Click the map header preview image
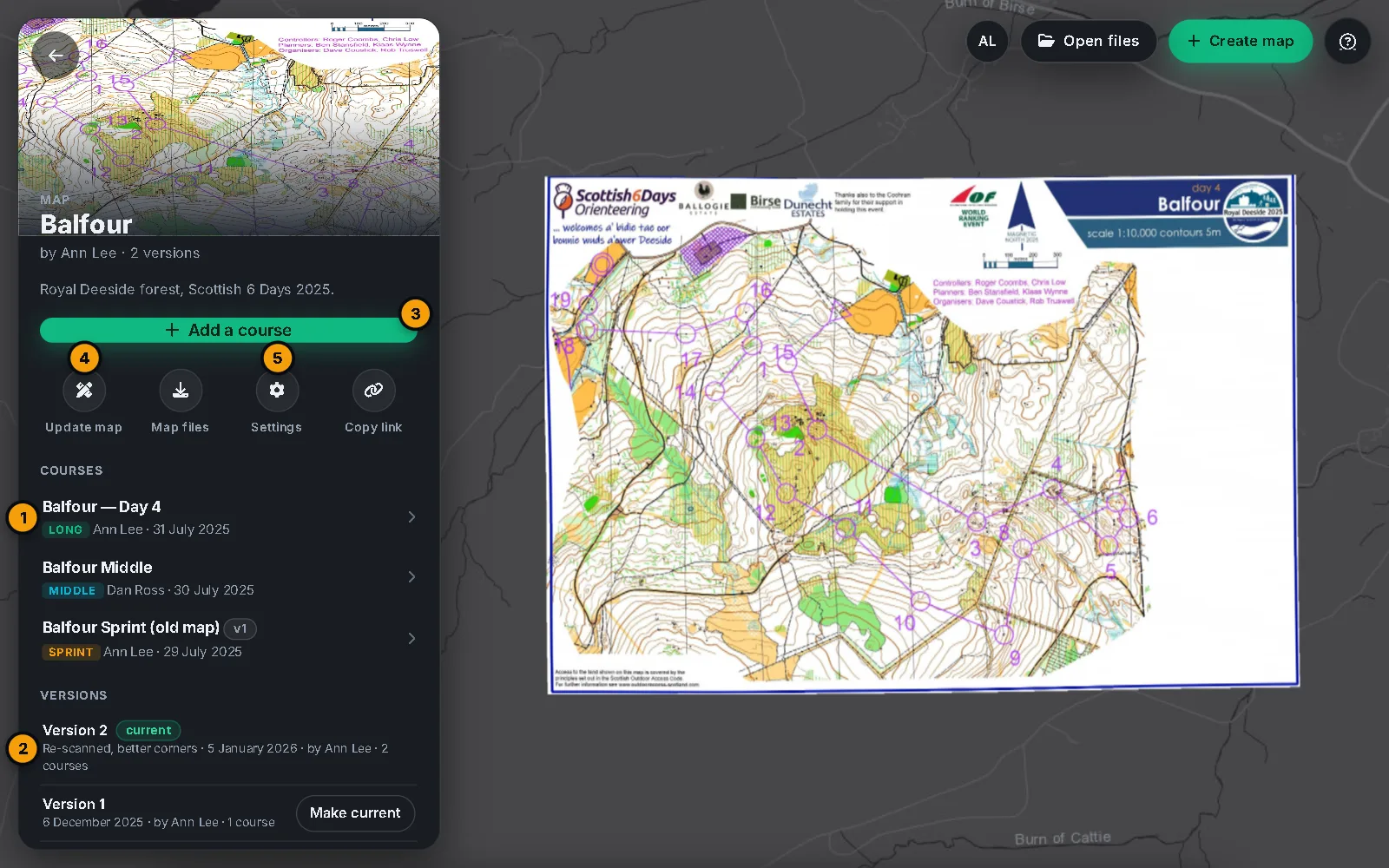The image size is (1389, 868). pyautogui.click(x=229, y=127)
